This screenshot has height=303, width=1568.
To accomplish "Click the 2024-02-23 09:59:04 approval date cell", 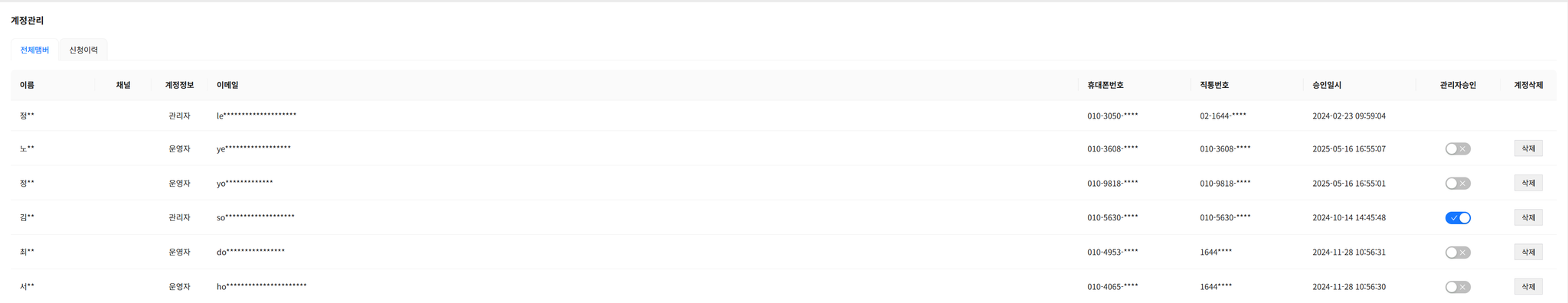I will point(1349,116).
